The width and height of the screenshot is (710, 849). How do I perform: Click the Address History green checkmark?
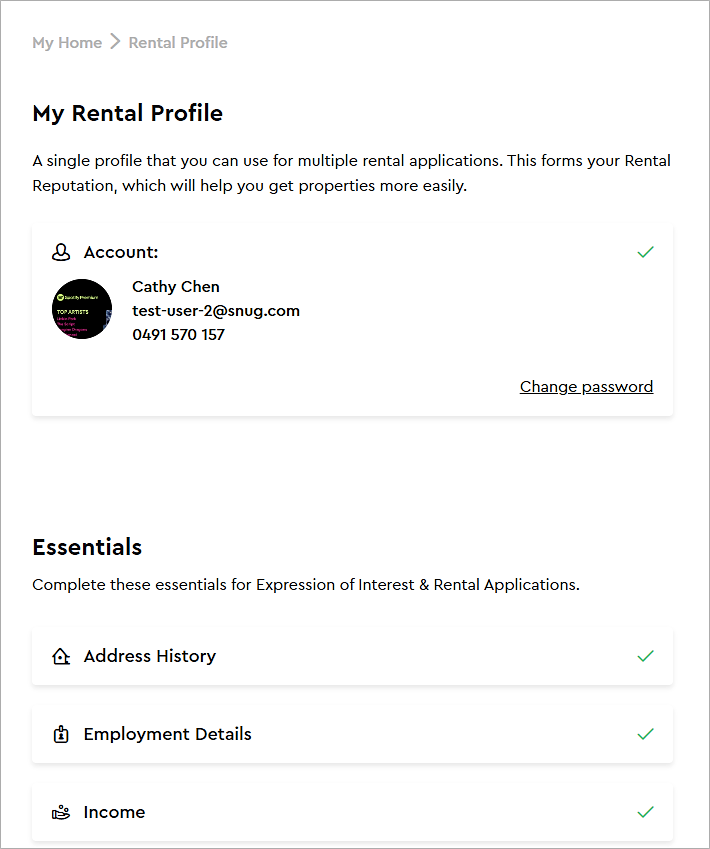[645, 656]
